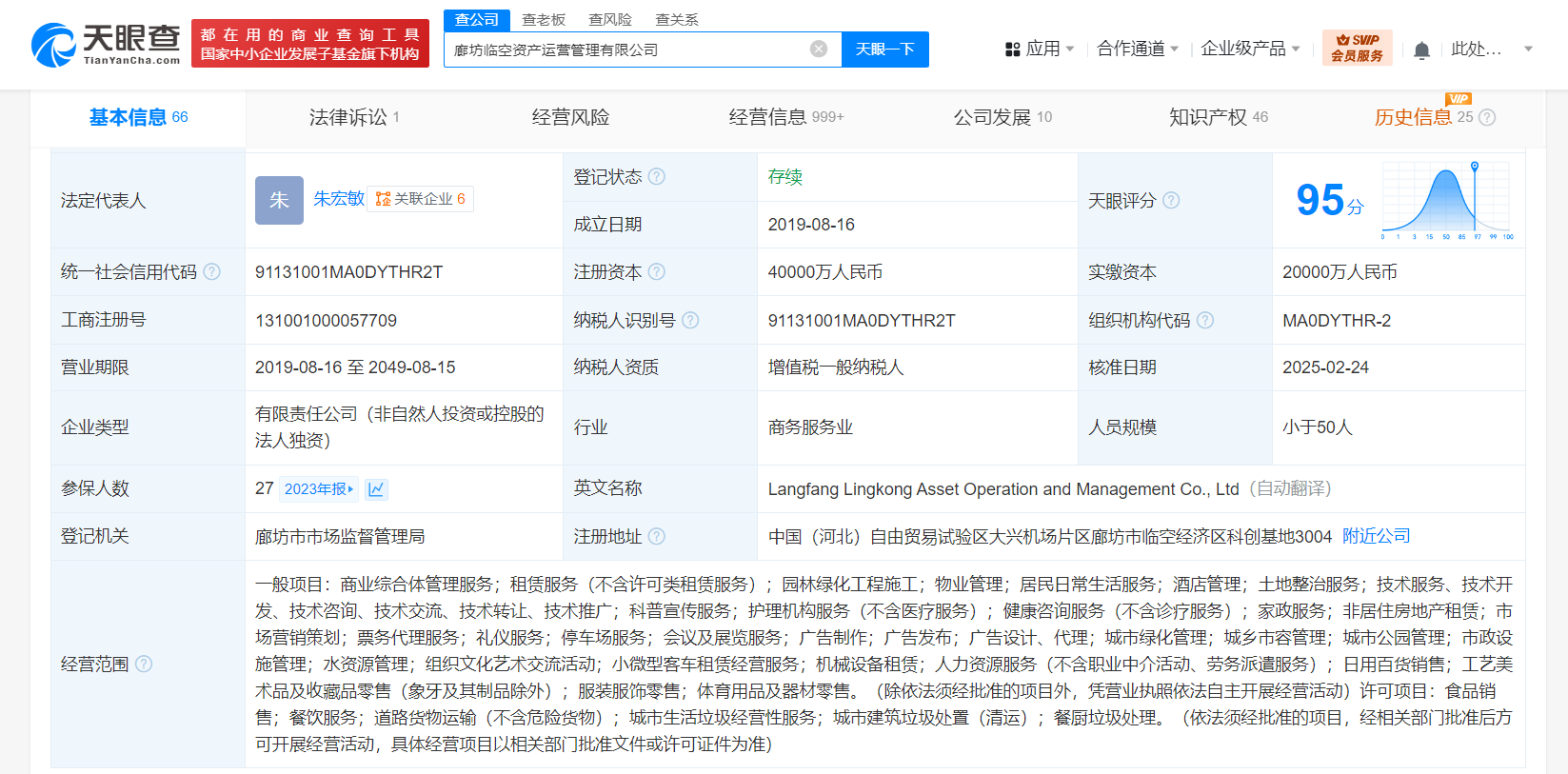
Task: Expand the 合作通道 dropdown
Action: point(1138,49)
